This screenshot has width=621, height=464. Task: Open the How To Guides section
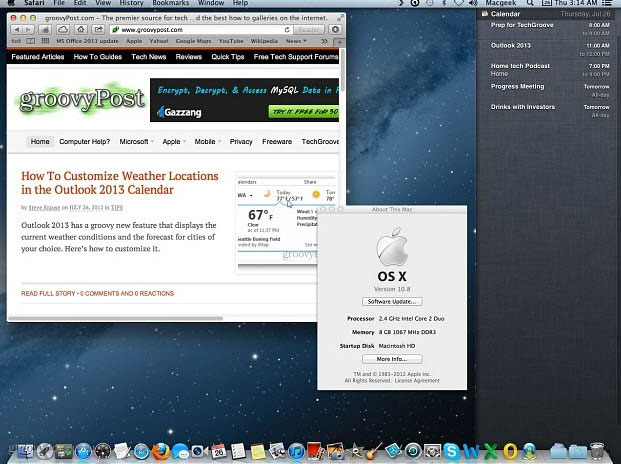pyautogui.click(x=98, y=57)
